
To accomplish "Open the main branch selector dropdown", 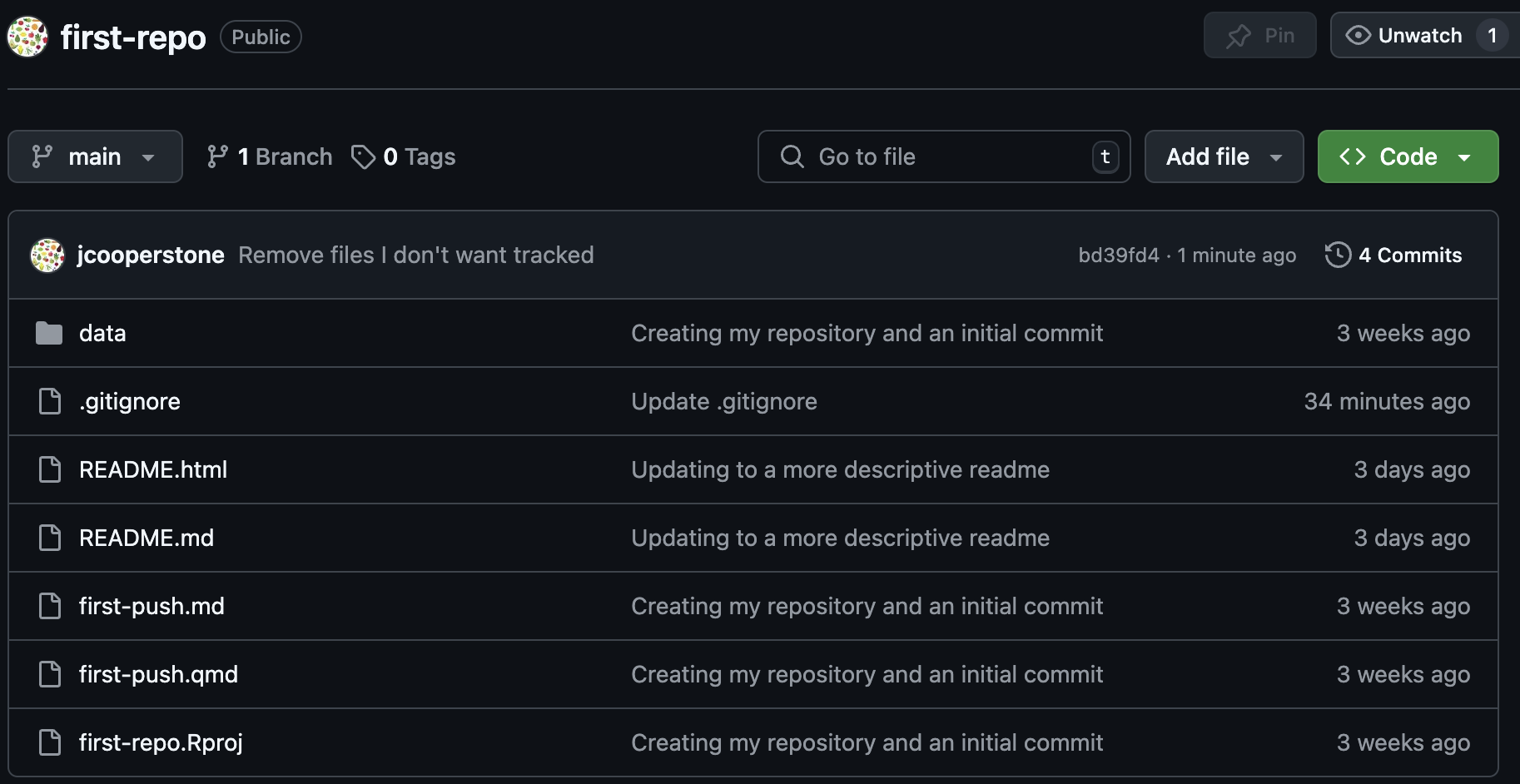I will click(x=95, y=156).
